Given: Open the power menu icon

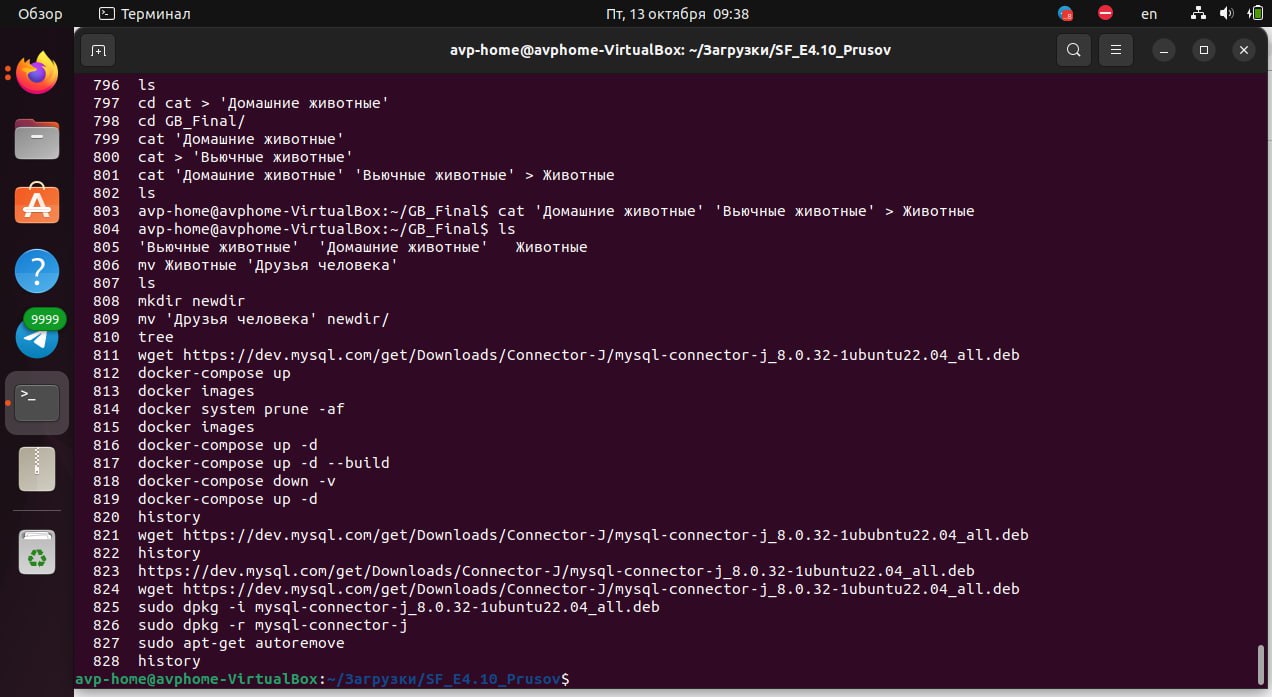Looking at the screenshot, I should [1254, 14].
